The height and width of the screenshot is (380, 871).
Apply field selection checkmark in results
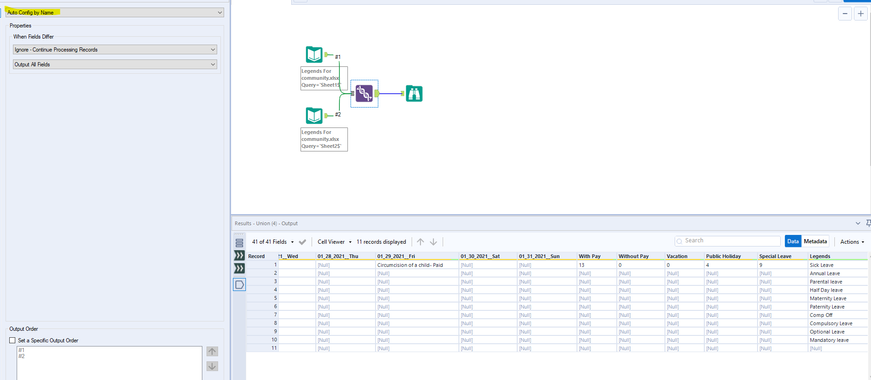(302, 242)
